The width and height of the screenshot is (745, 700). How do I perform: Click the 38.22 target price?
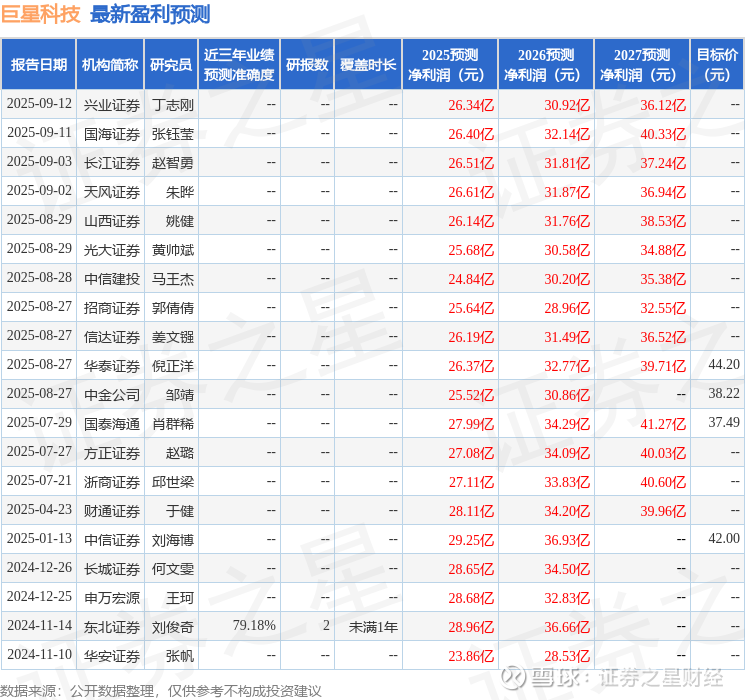(x=724, y=393)
